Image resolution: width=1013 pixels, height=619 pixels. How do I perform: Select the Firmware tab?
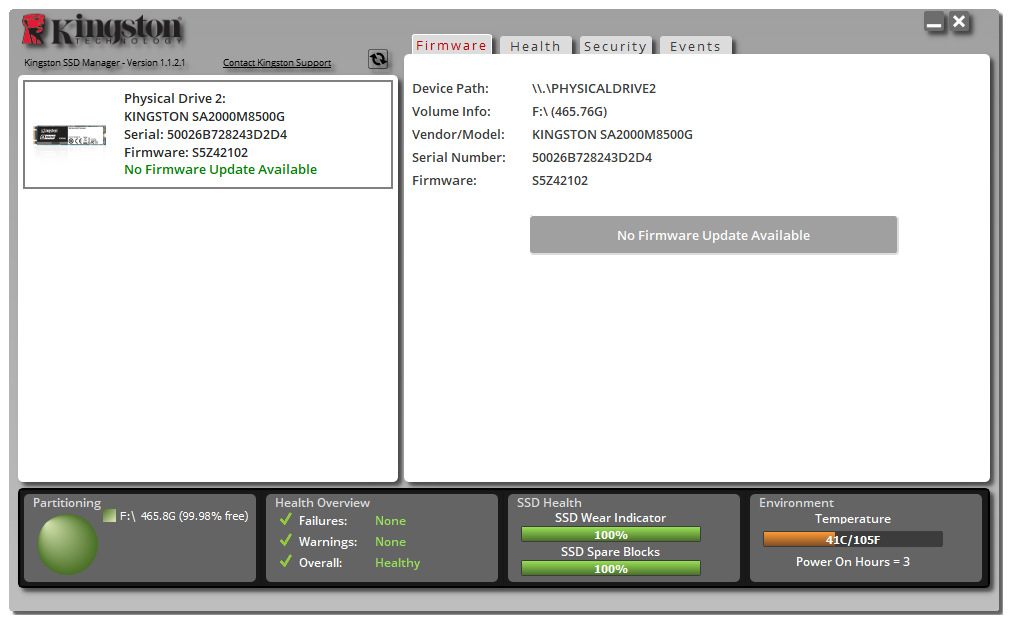click(452, 45)
